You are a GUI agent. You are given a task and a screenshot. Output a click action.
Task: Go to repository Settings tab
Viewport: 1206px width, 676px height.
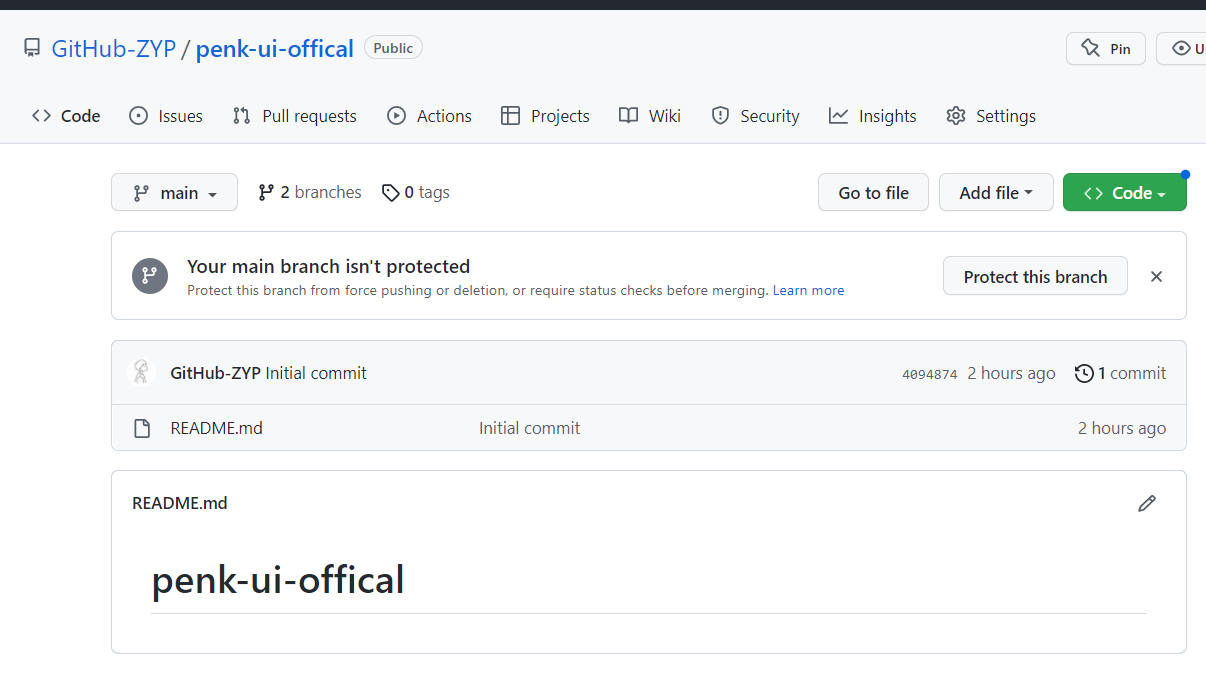pyautogui.click(x=991, y=116)
